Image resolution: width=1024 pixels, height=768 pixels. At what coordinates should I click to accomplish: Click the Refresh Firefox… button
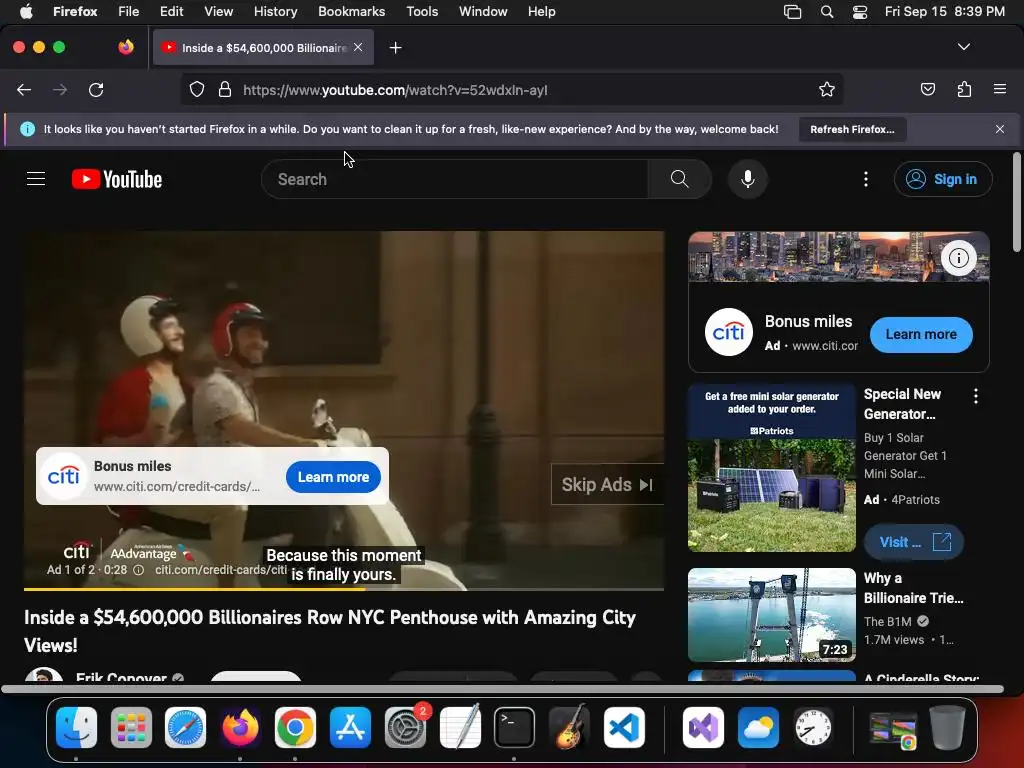point(852,129)
